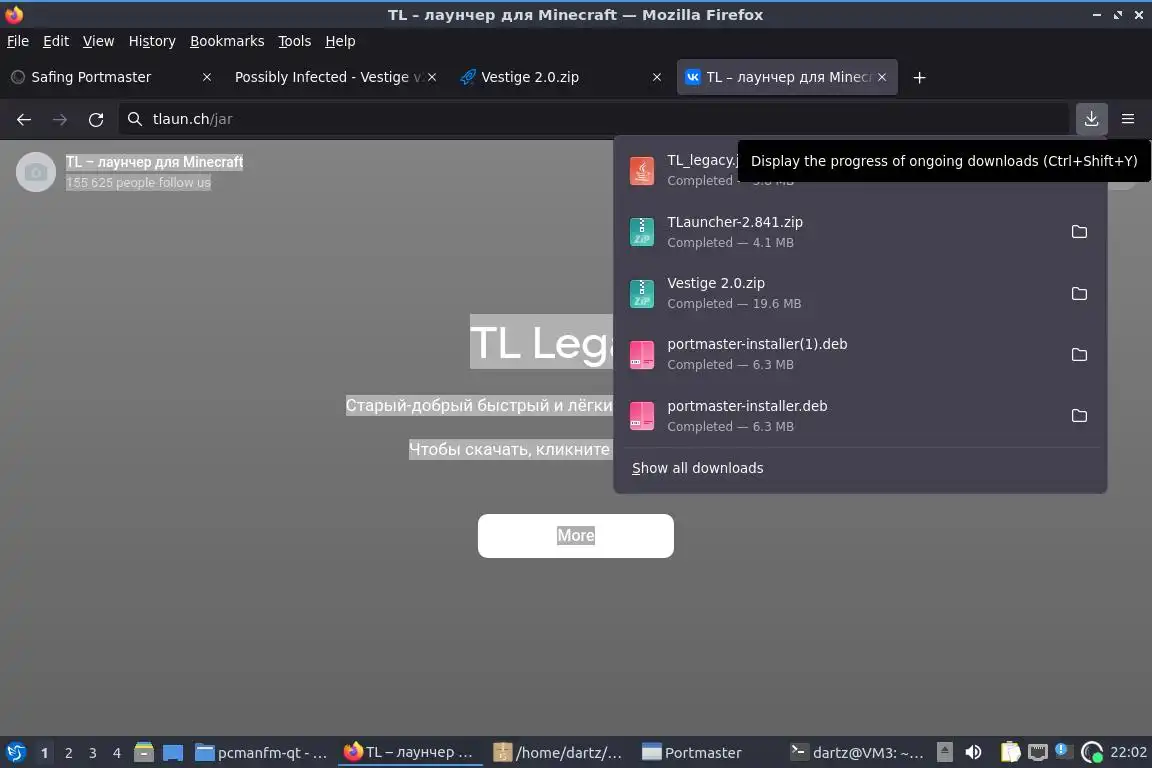Click the Vestige 2.0.zip archive icon
1152x768 pixels.
(x=641, y=293)
